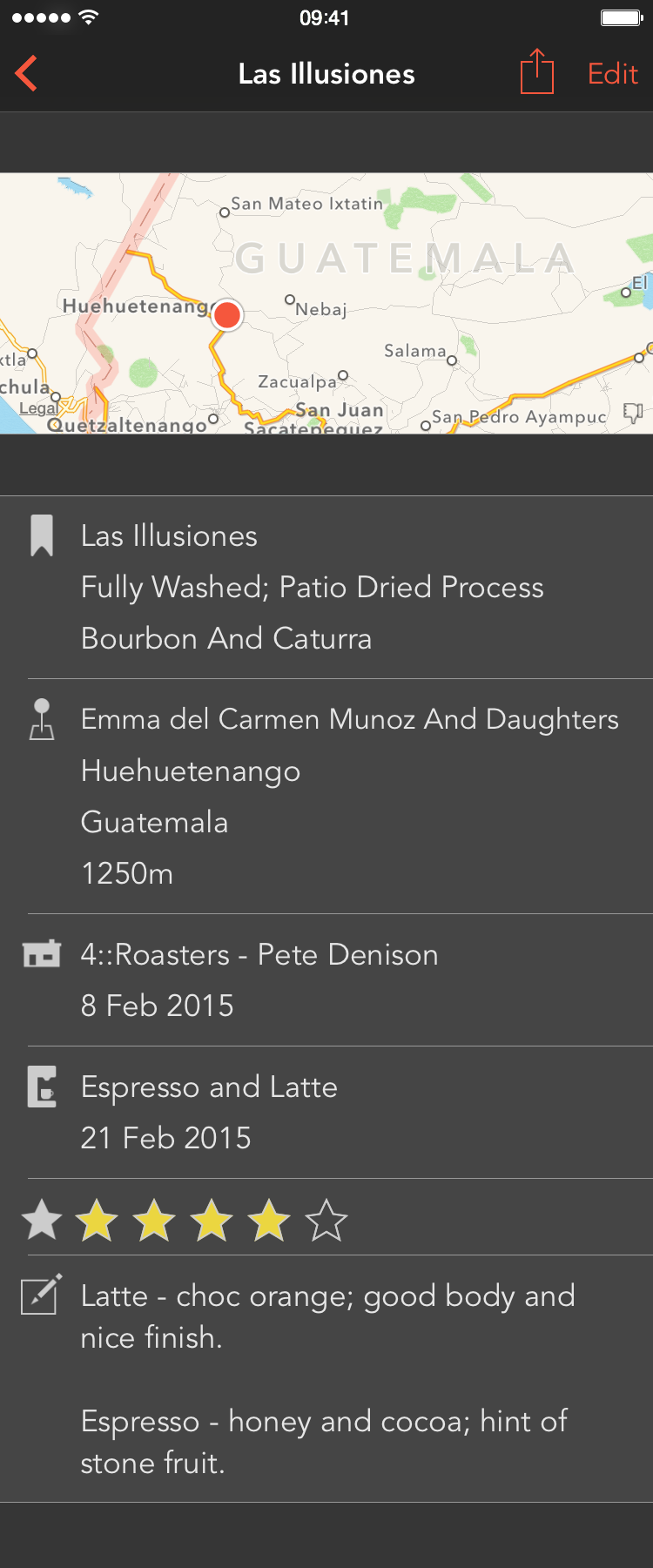
Task: Select the 4::Roasters - Pete Denison row
Action: pos(259,955)
